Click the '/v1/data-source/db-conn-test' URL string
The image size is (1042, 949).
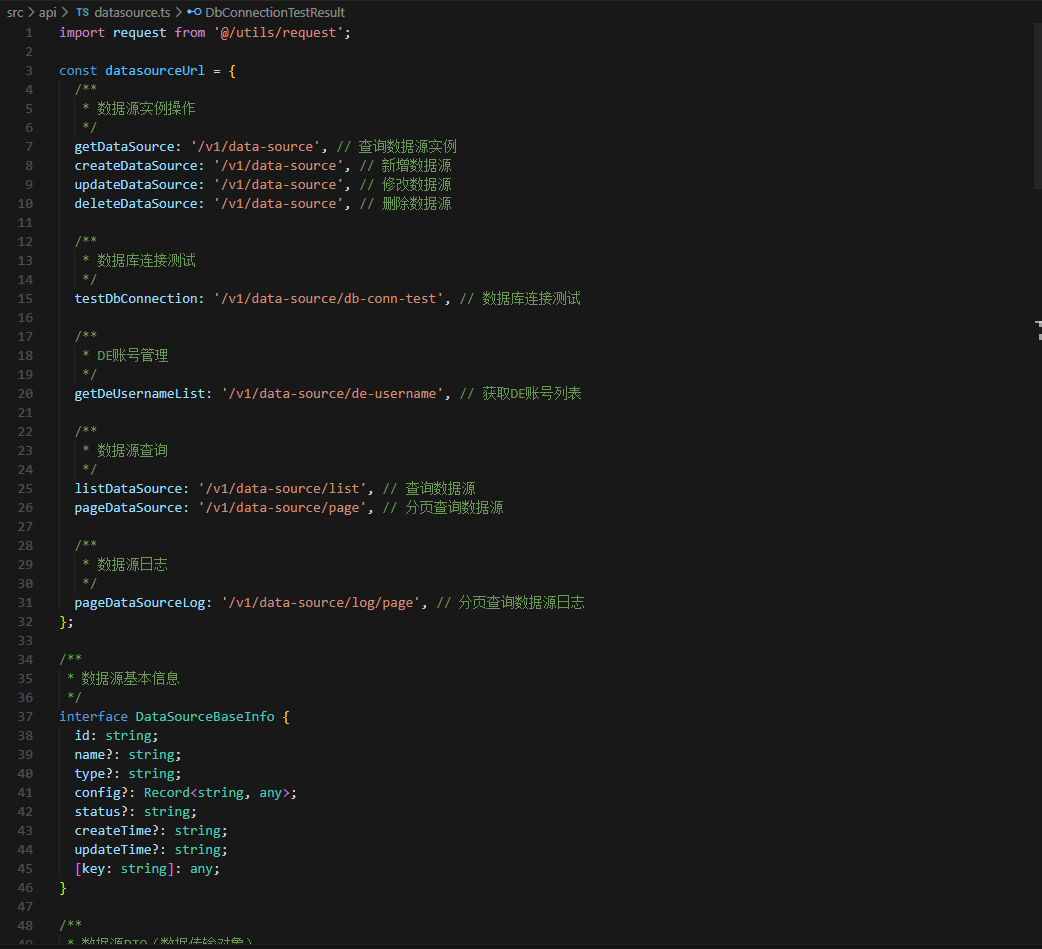click(330, 298)
